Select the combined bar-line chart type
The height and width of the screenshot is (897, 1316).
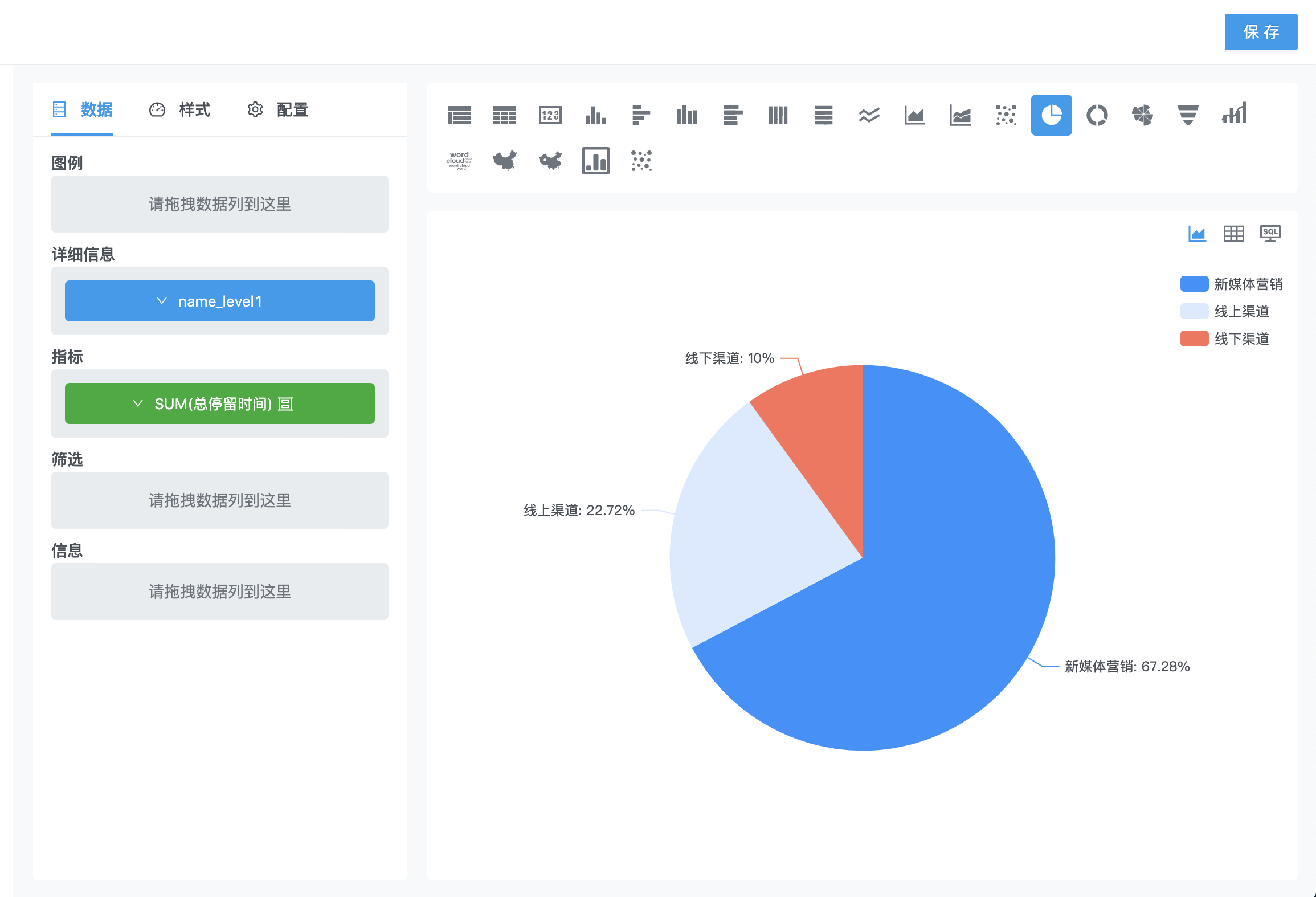click(x=1234, y=113)
